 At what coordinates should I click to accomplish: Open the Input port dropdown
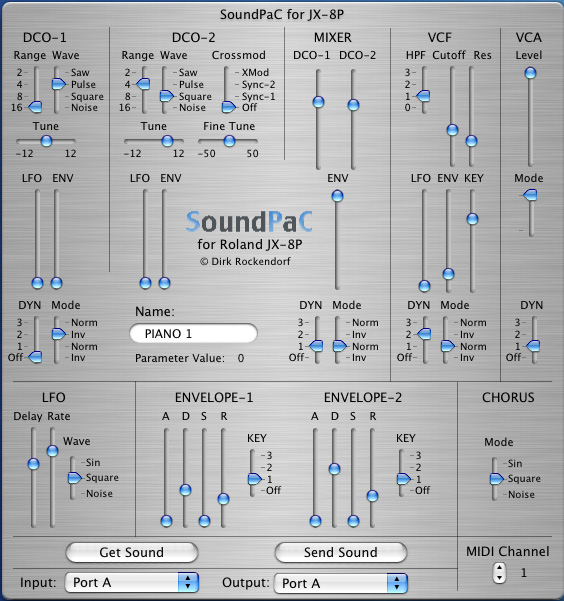(x=132, y=583)
